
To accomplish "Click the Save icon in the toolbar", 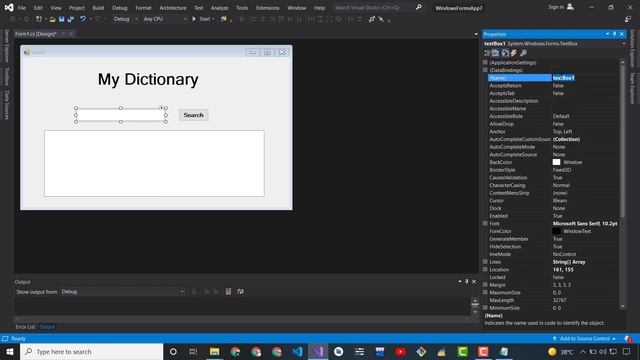I will (61, 19).
